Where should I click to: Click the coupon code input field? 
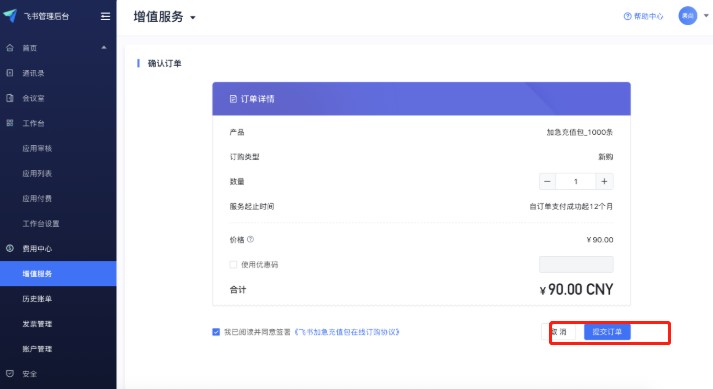tap(576, 264)
